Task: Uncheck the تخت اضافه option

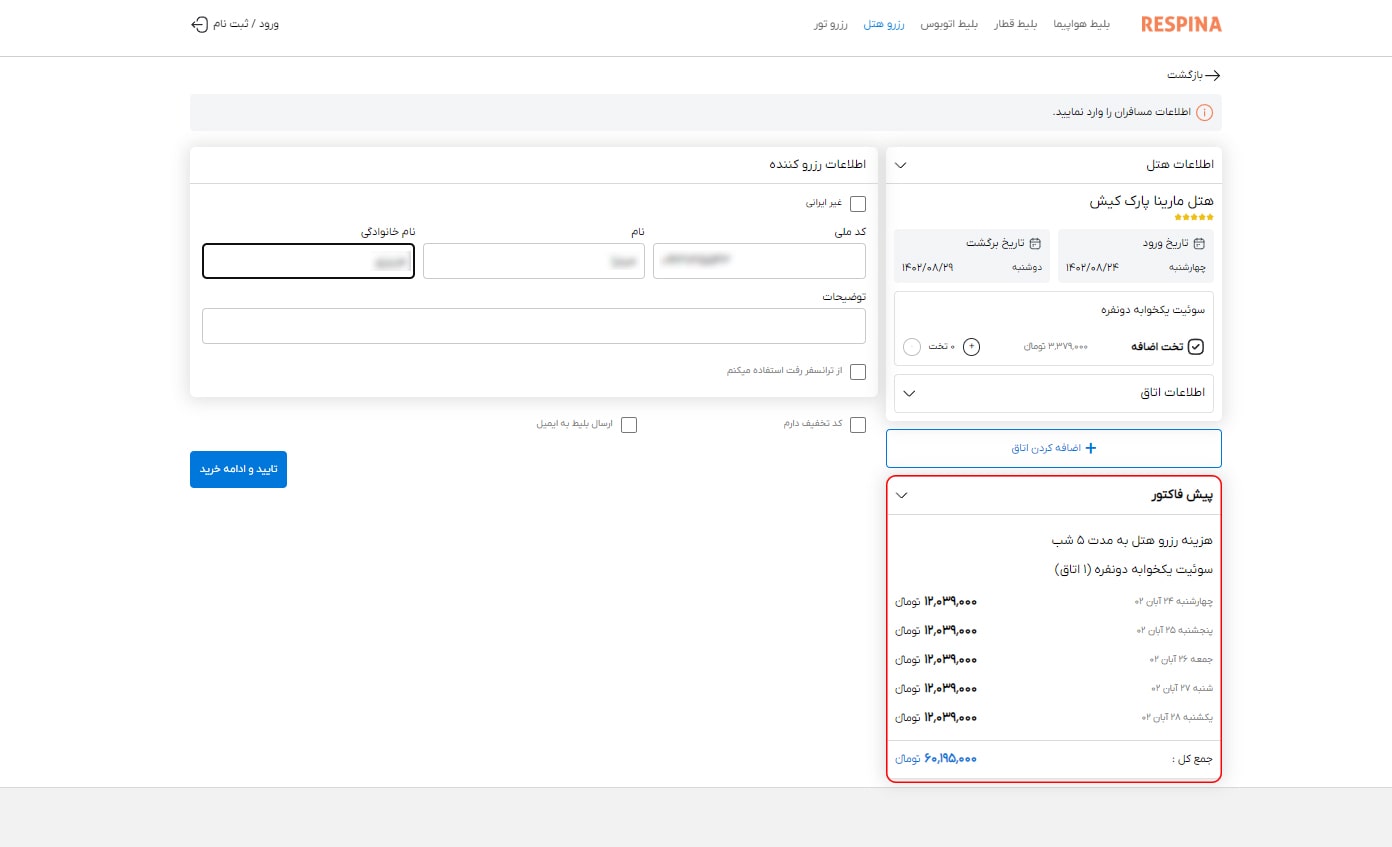Action: click(x=1196, y=347)
